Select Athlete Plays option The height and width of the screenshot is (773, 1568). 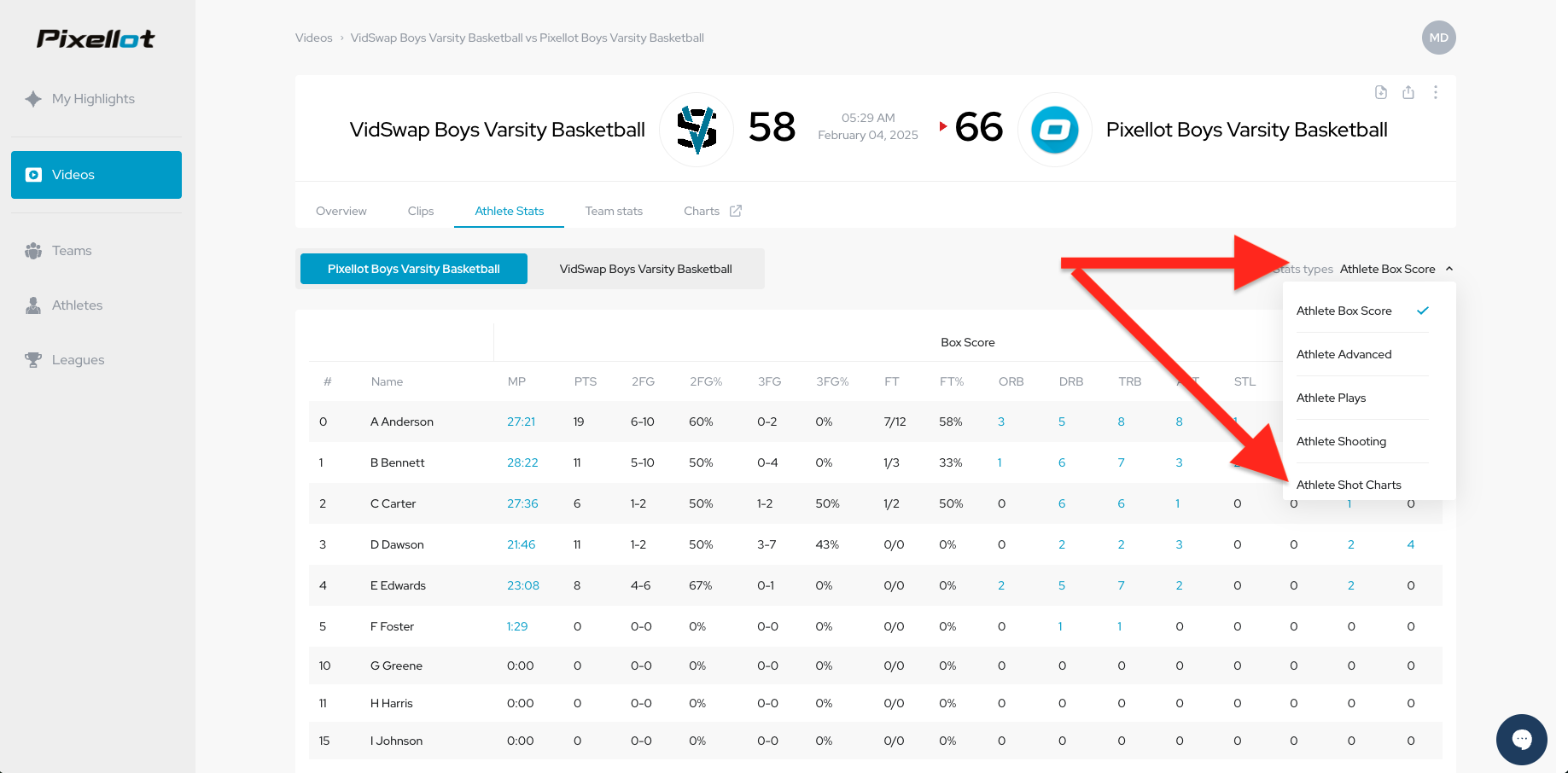pyautogui.click(x=1362, y=398)
